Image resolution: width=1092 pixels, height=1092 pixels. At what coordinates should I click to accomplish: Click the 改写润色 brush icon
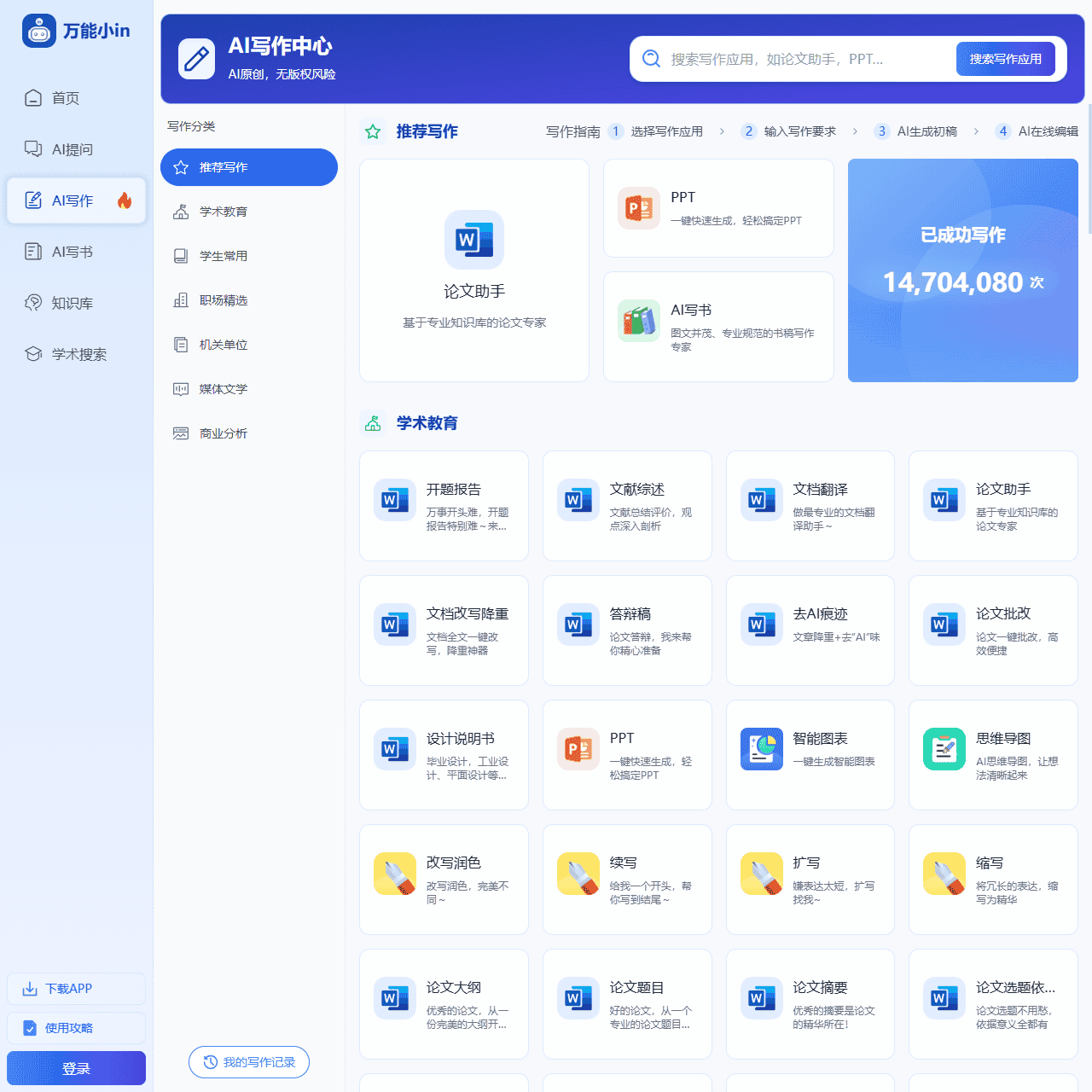(x=395, y=874)
